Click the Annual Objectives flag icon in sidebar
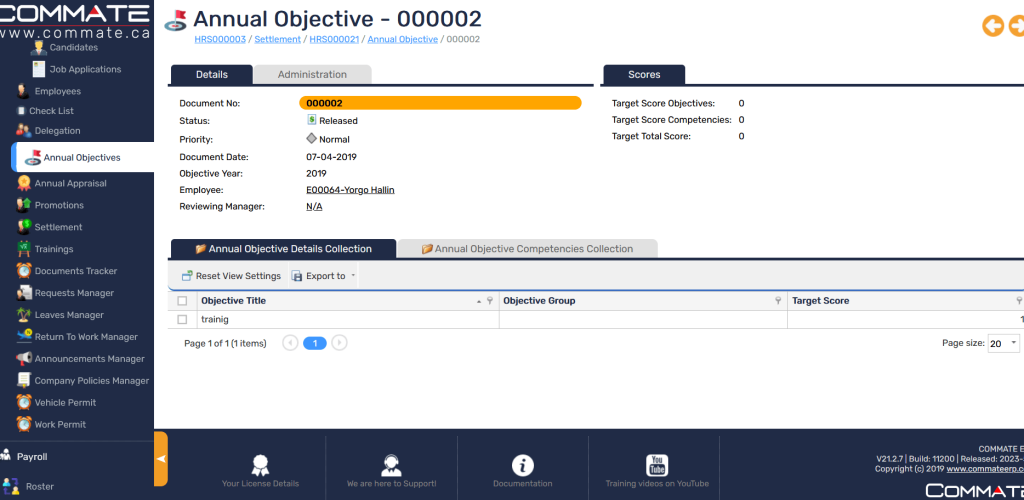 pos(33,158)
